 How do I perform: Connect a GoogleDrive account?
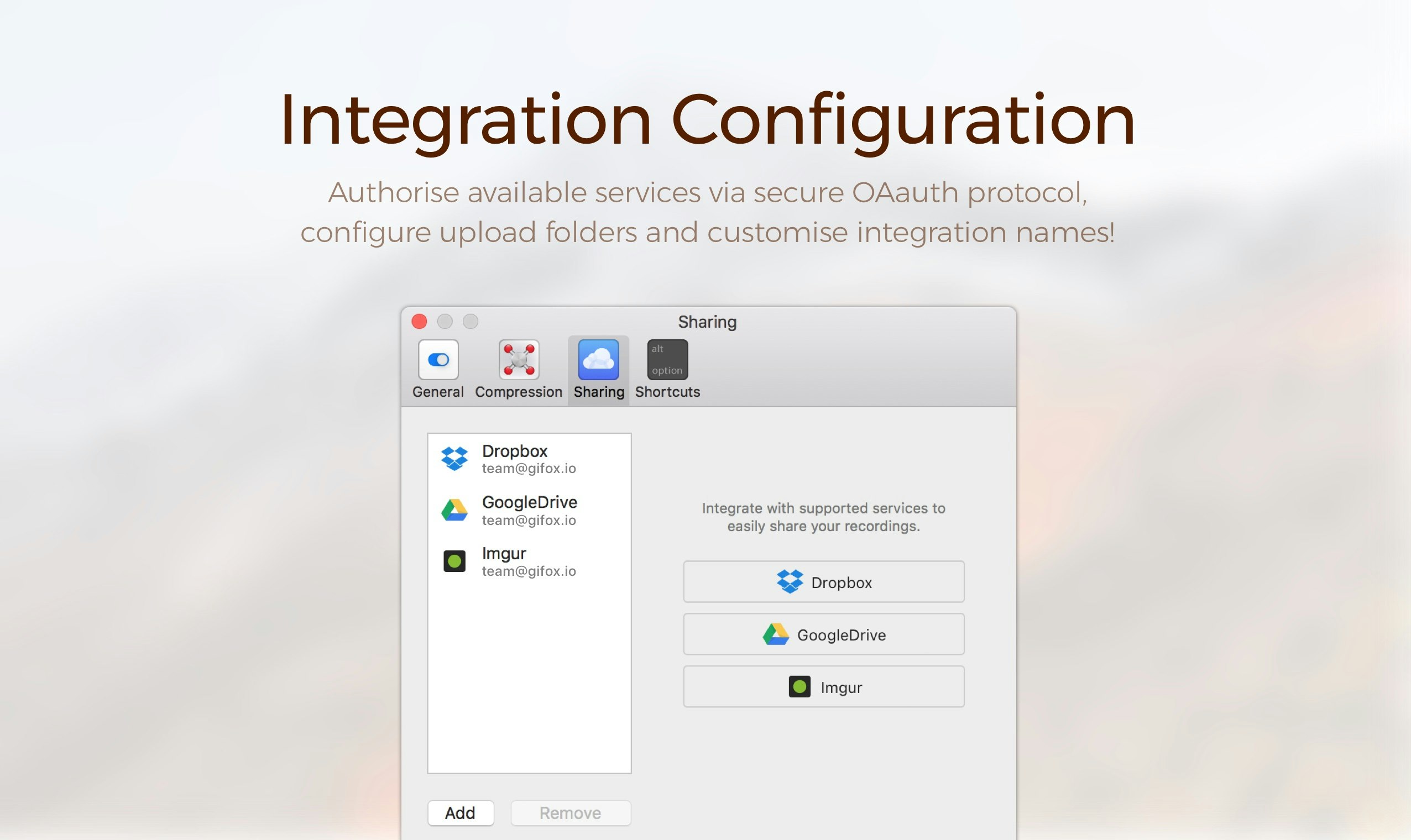click(823, 634)
